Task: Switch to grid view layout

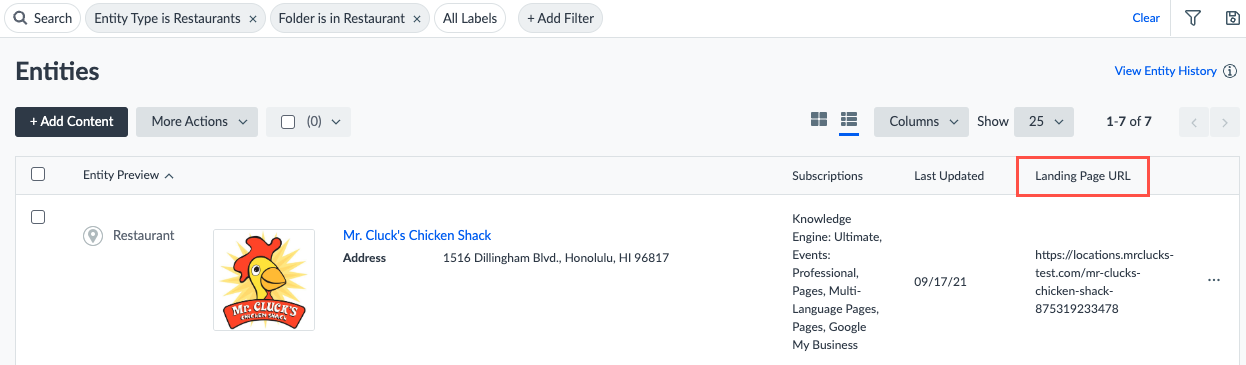Action: tap(819, 121)
